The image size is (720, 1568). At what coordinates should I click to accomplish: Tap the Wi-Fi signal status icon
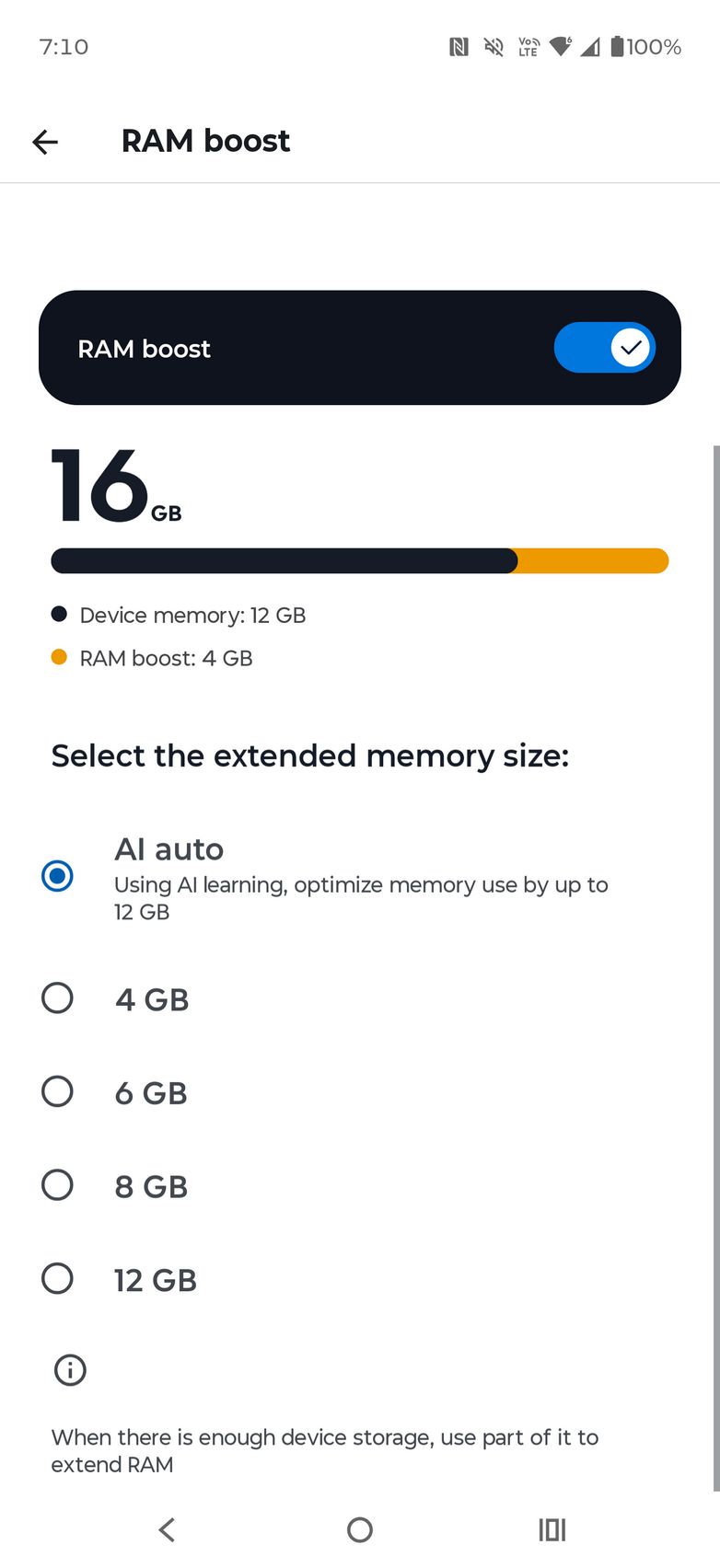(x=560, y=47)
